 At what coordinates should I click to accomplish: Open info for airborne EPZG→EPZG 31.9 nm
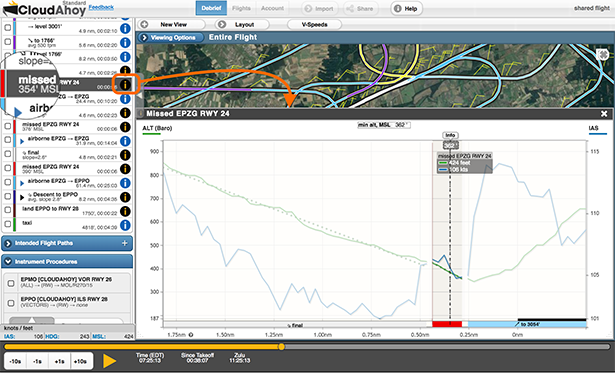pyautogui.click(x=125, y=141)
